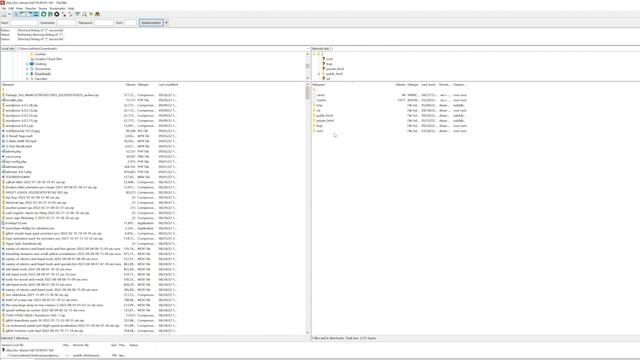Open the View menu
640x360 pixels.
(19, 9)
